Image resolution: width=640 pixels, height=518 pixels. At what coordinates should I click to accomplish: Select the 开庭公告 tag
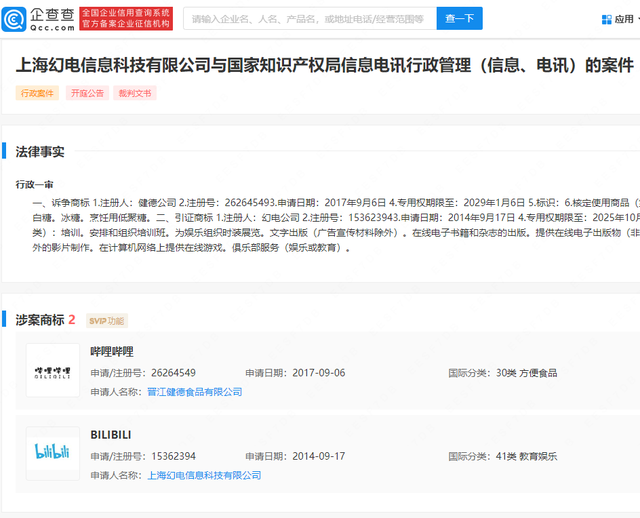[87, 93]
